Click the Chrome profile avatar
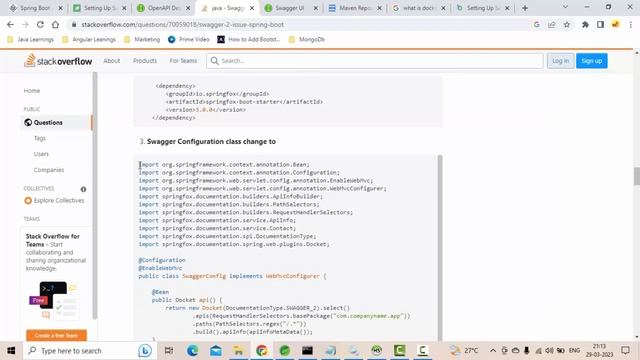Viewport: 640px width, 360px height. coord(615,25)
